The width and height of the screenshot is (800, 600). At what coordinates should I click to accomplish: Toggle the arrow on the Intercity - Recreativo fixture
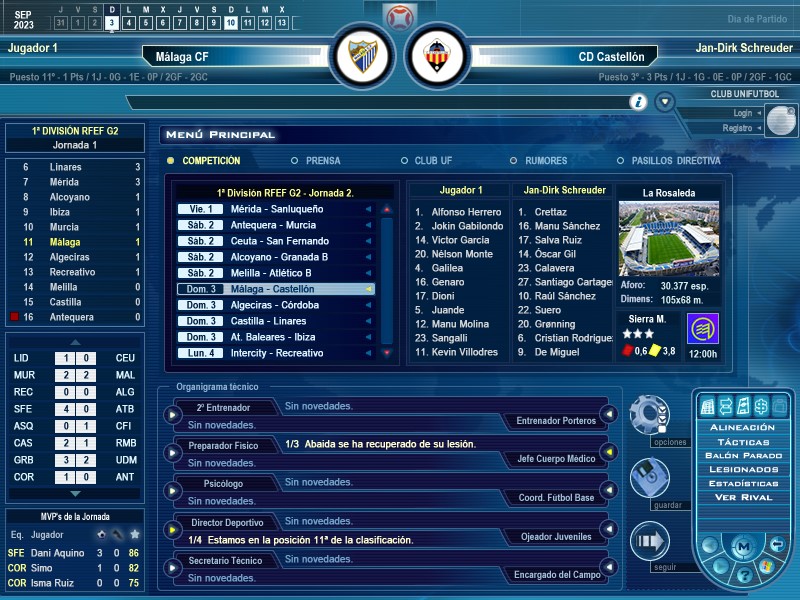click(368, 353)
